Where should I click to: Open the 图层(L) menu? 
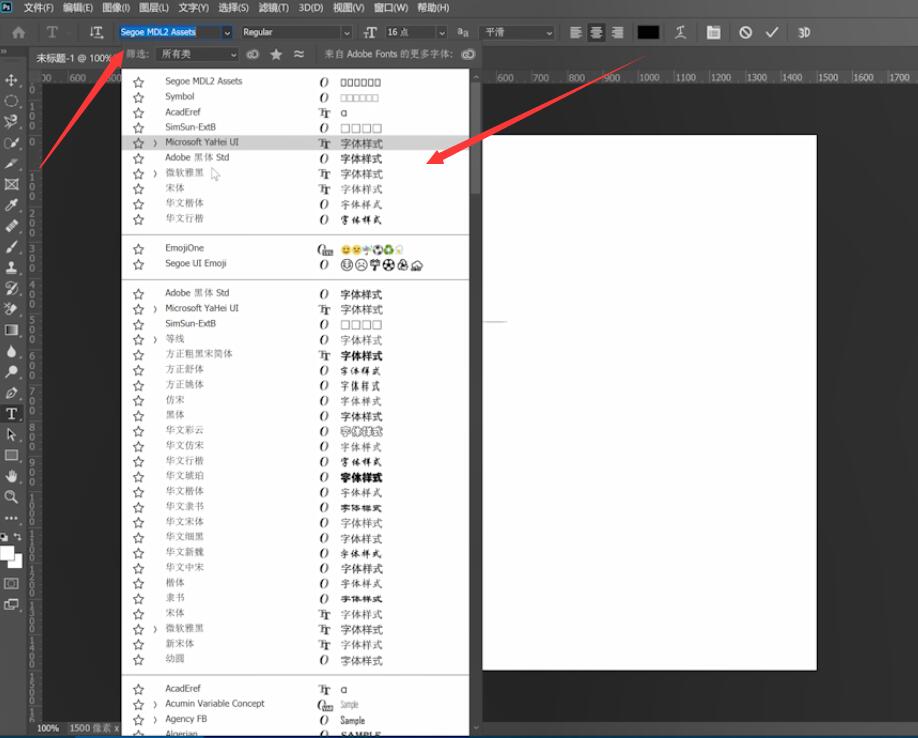pos(153,8)
